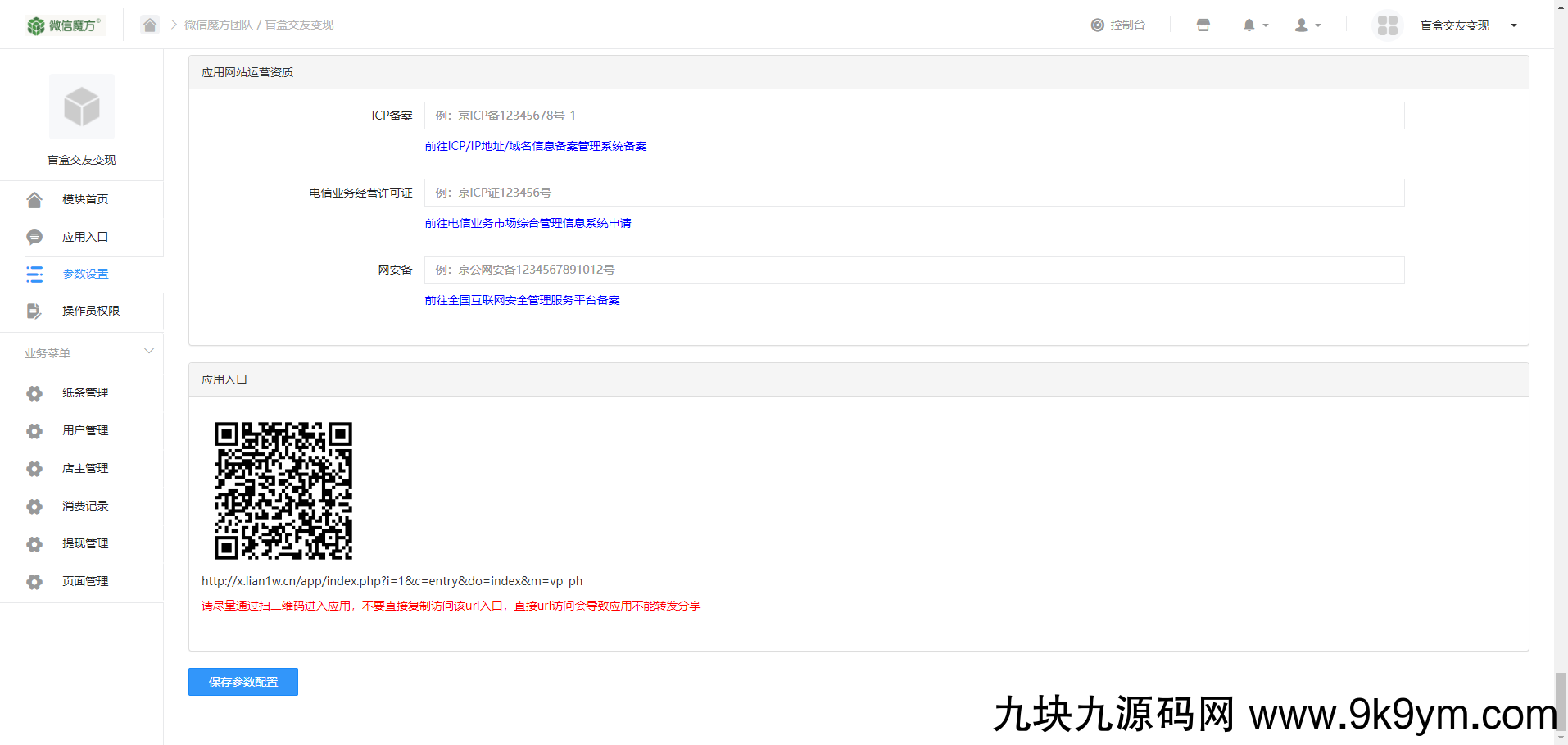This screenshot has height=745, width=1568.
Task: Click the ICP备案 input field
Action: 913,115
